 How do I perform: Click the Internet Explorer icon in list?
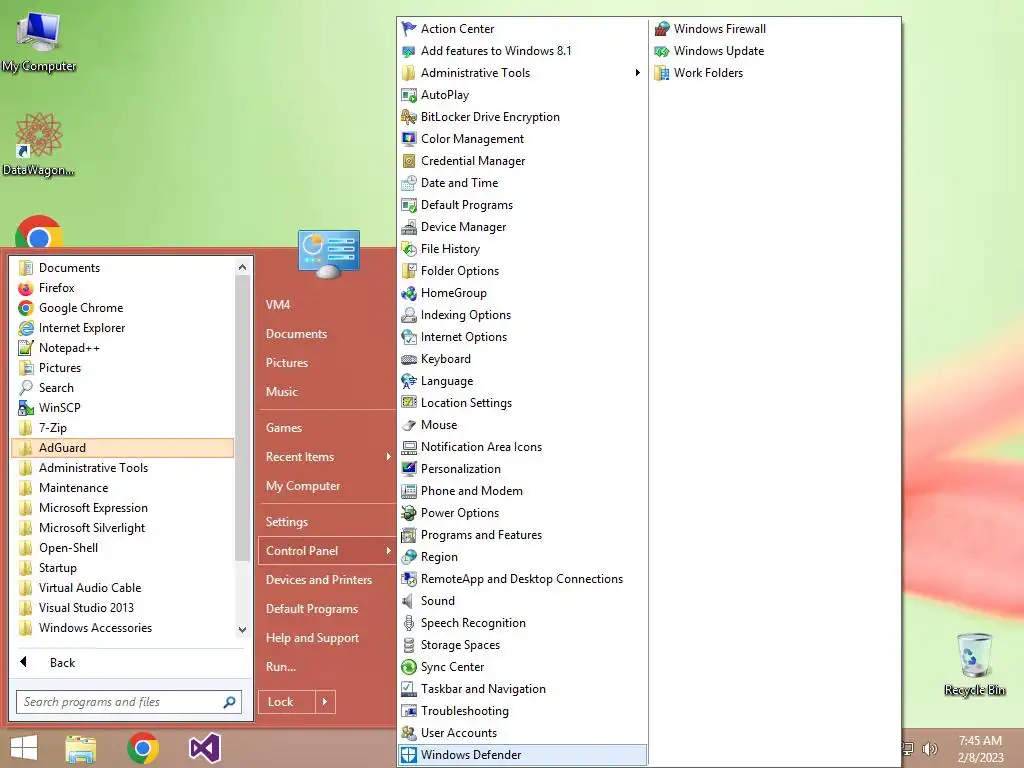26,328
